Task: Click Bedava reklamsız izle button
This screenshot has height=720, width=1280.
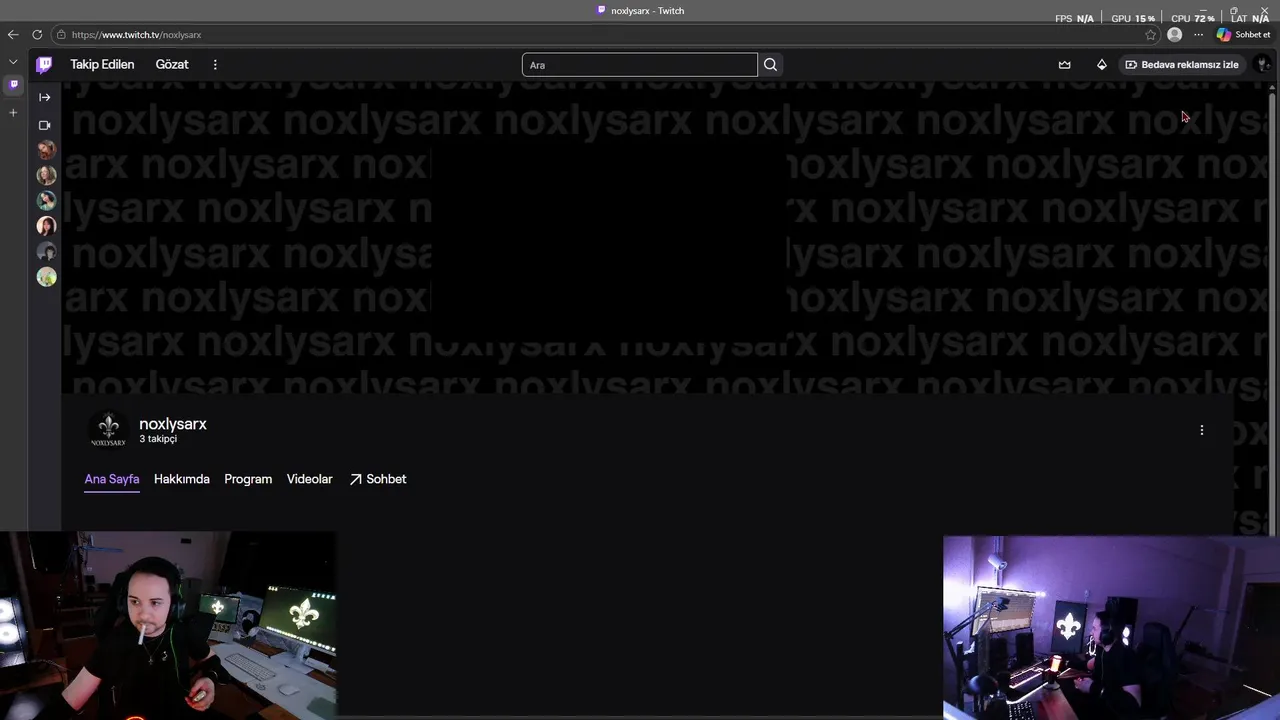Action: [1182, 65]
